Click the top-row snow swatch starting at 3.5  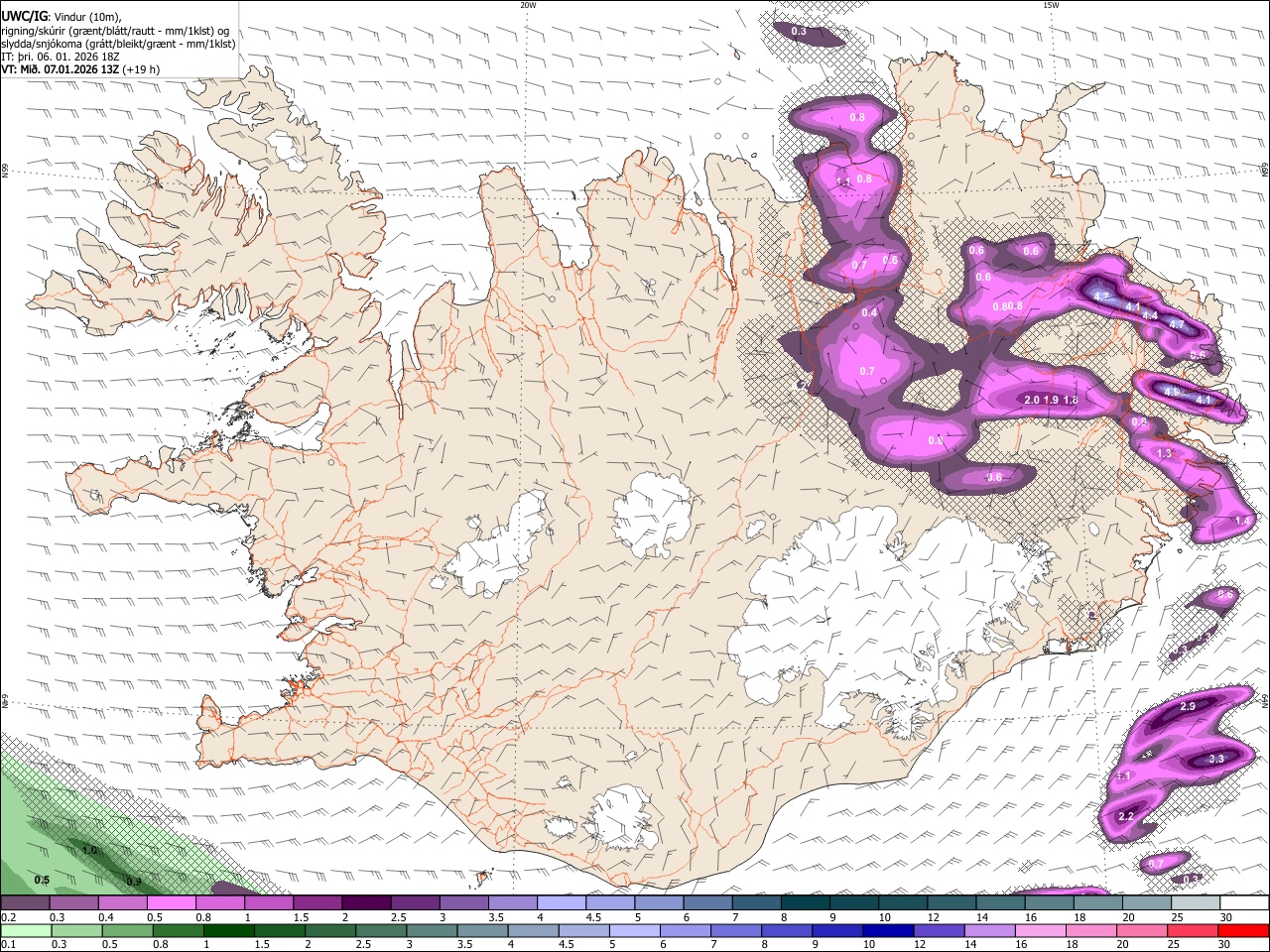coord(512,902)
